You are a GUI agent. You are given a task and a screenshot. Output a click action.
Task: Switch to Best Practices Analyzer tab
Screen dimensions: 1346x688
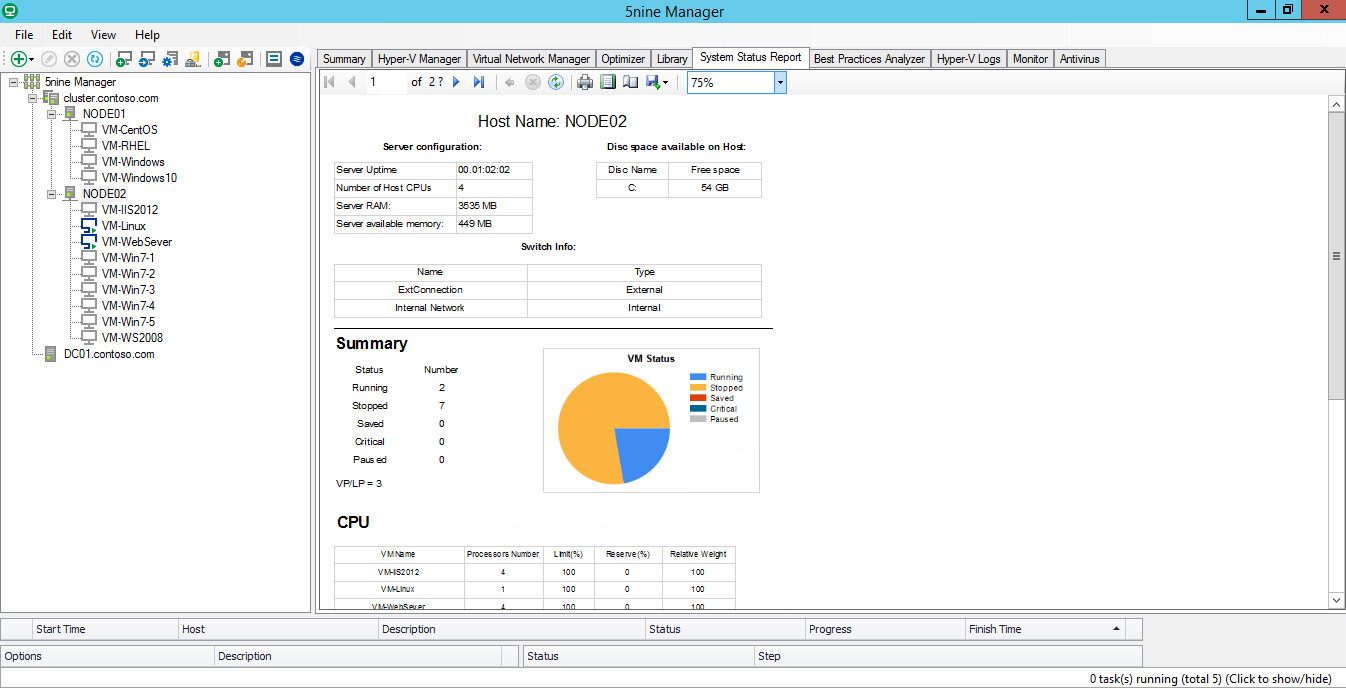tap(869, 59)
